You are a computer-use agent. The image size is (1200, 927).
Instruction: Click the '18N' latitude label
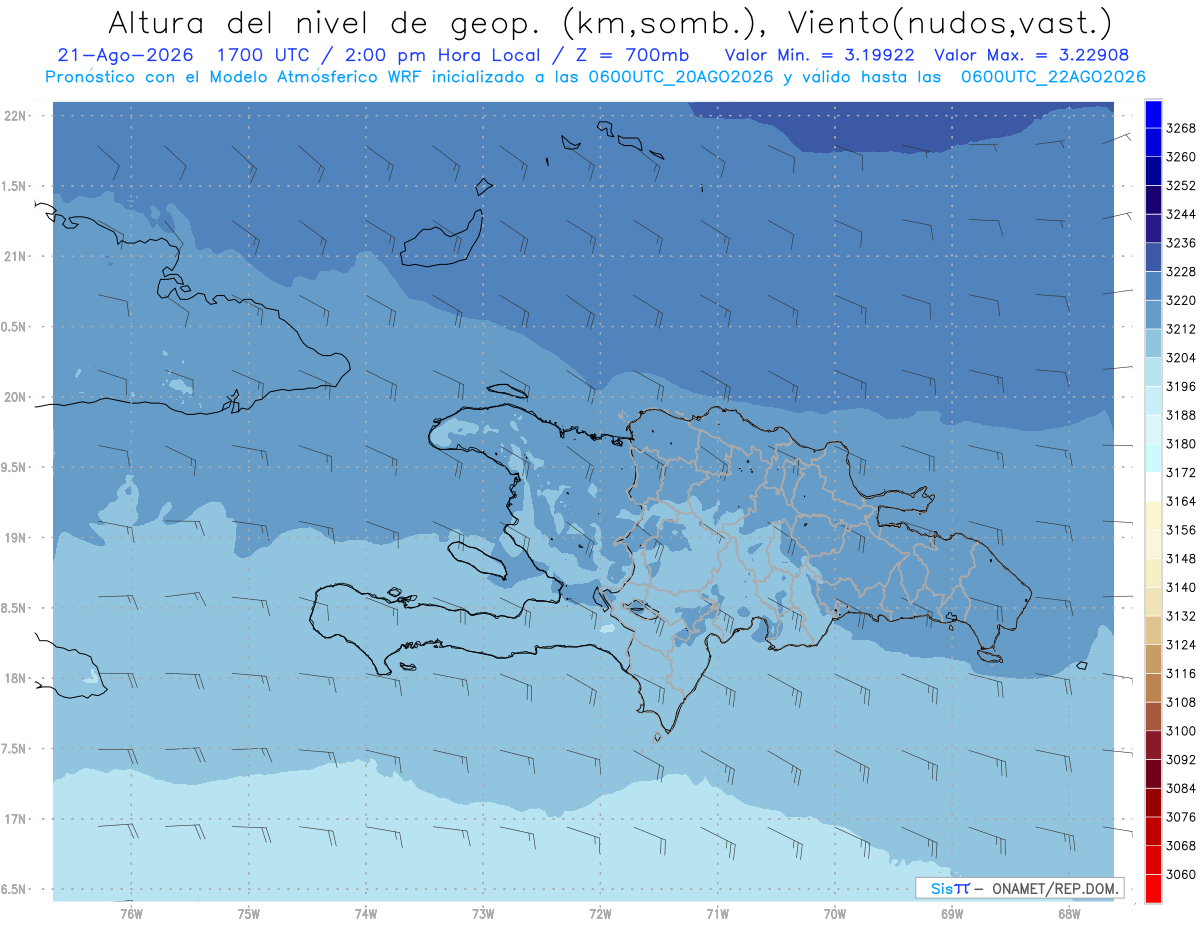(16, 679)
